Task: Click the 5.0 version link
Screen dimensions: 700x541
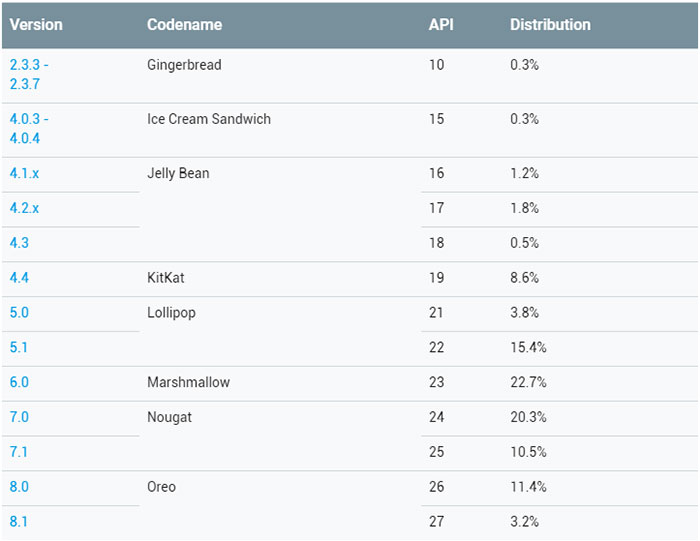Action: (19, 313)
